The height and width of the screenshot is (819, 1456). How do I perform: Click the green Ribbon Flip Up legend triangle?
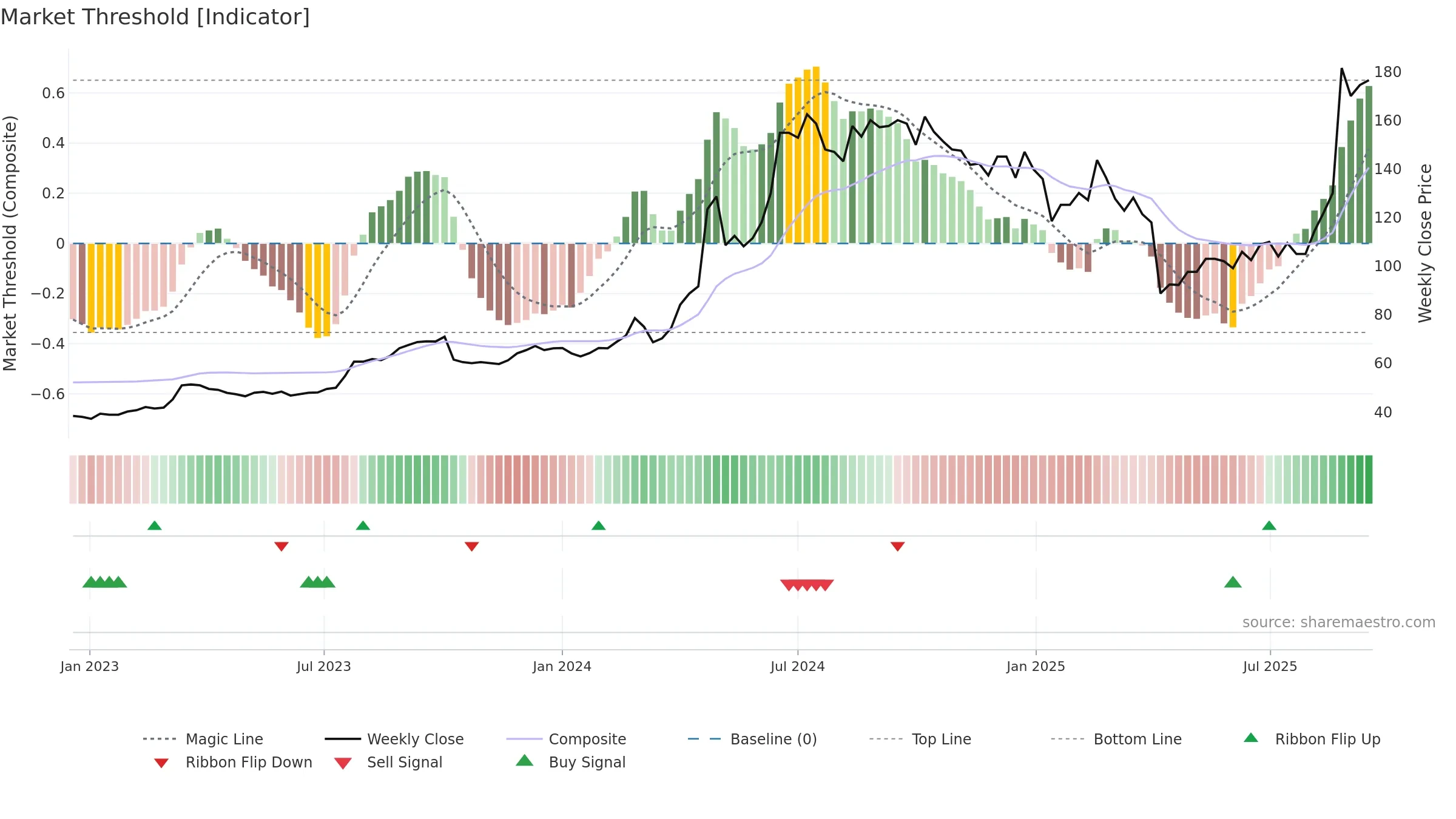(1251, 738)
